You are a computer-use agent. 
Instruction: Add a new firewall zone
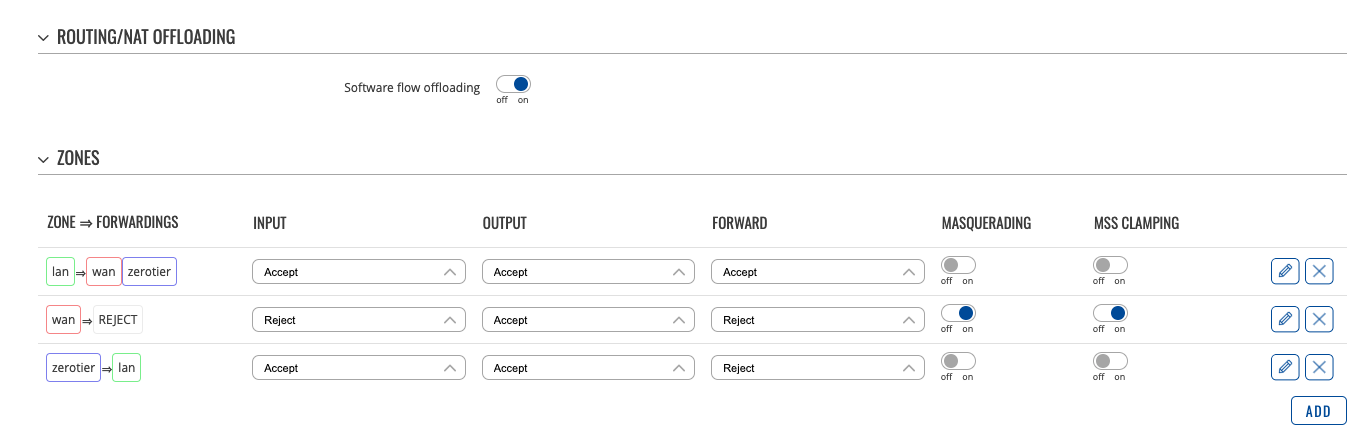click(x=1319, y=411)
